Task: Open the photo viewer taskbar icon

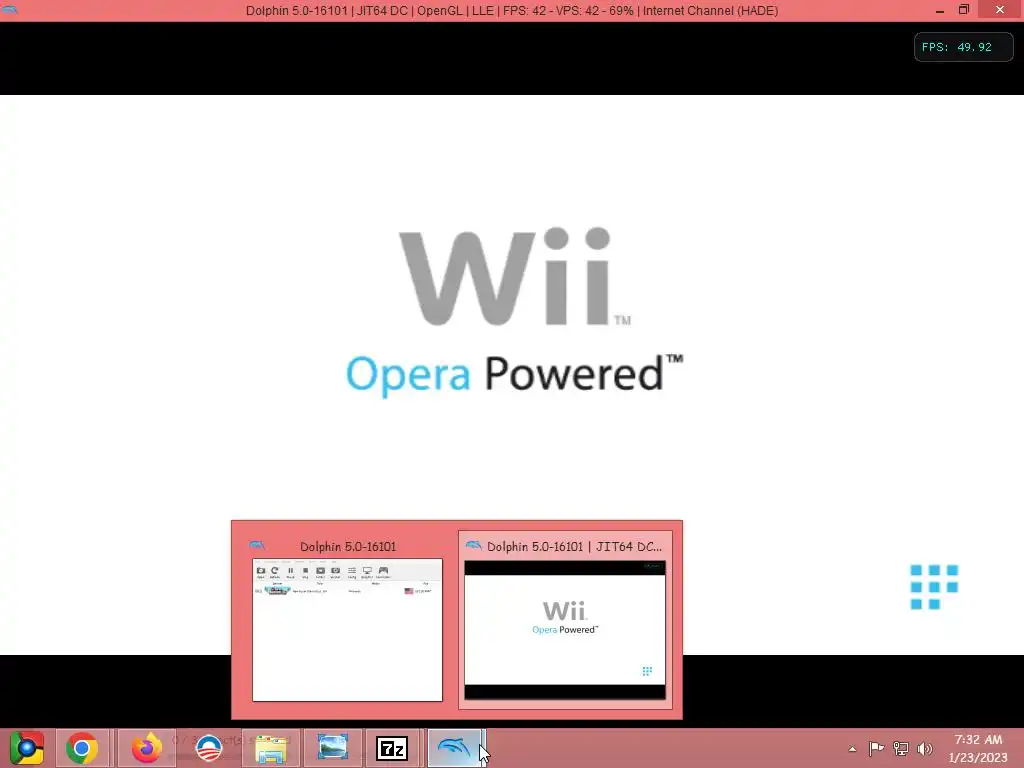Action: click(x=332, y=748)
